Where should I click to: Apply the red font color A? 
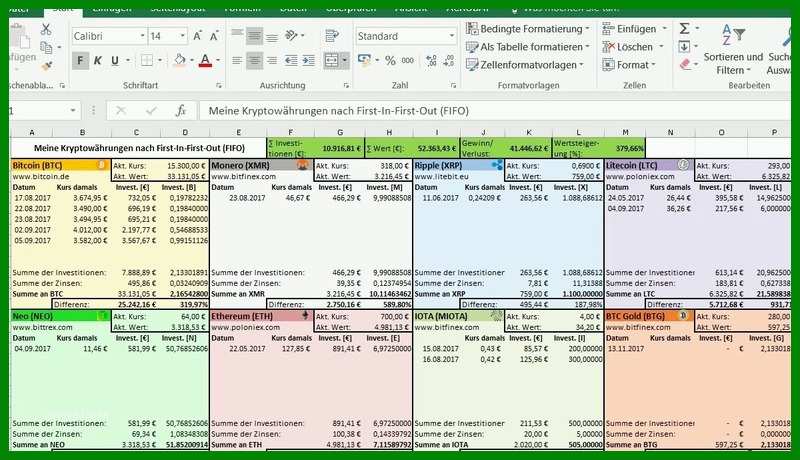click(205, 61)
